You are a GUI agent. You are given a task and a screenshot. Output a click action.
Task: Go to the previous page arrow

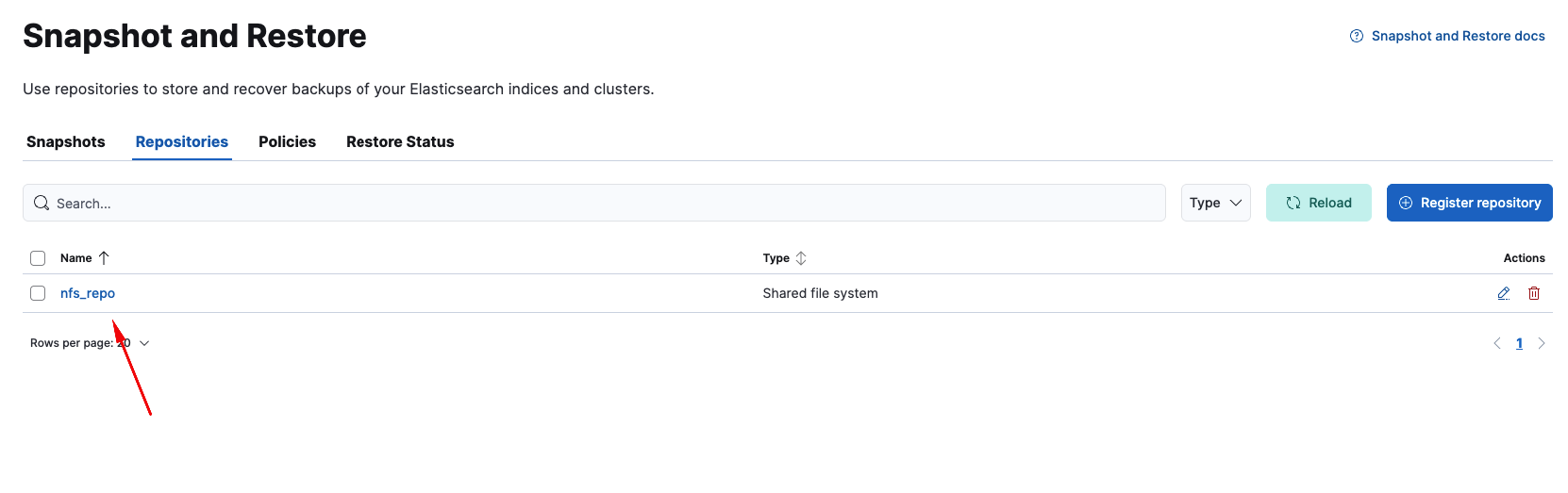coord(1497,343)
